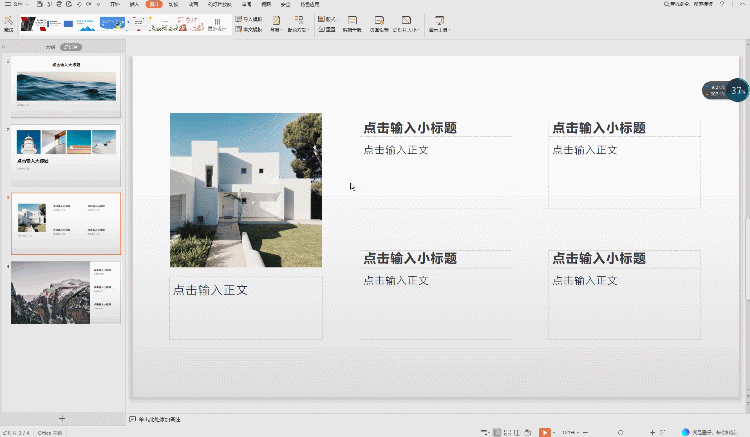750x437 pixels.
Task: Collapse the ribbon with the chevron arrow
Action: 742,5
